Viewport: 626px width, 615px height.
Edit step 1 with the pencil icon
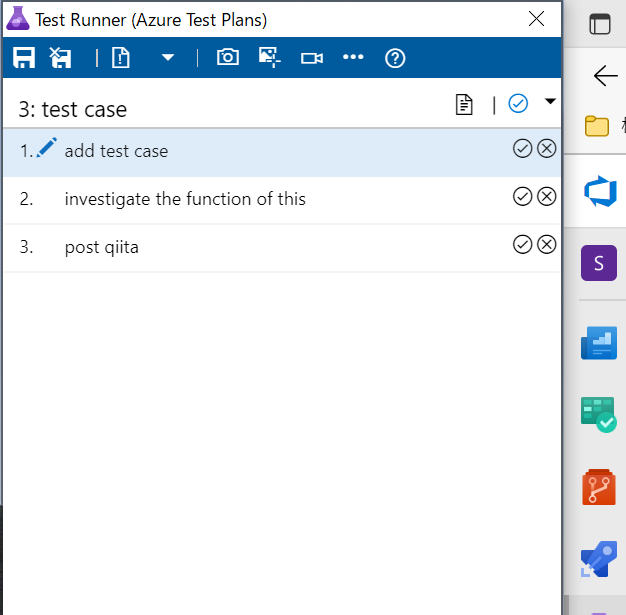click(x=46, y=149)
